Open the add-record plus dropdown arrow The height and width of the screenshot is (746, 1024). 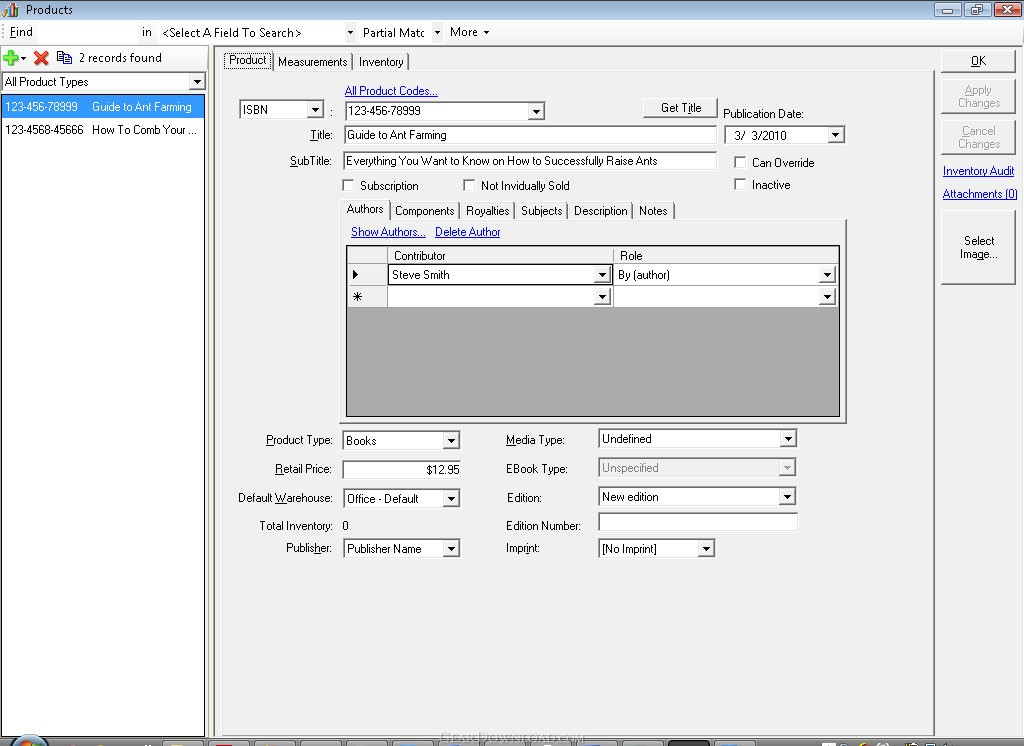24,59
